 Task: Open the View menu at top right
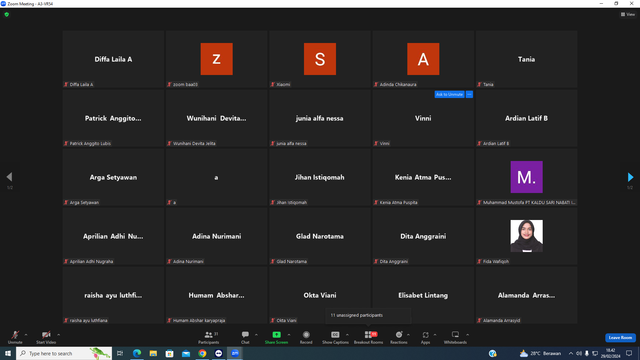628,14
